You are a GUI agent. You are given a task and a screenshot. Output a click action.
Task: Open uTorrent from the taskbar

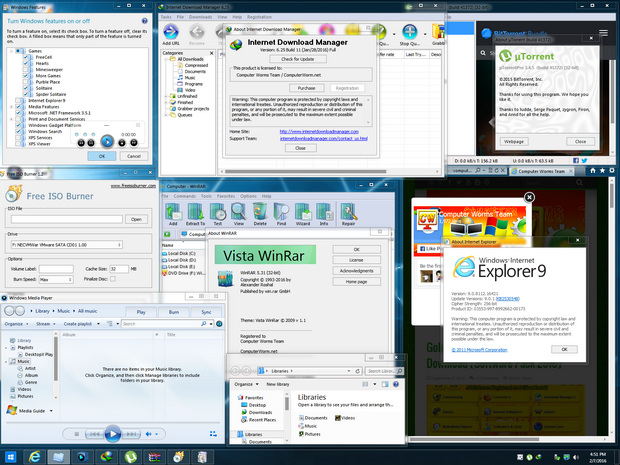[131, 457]
